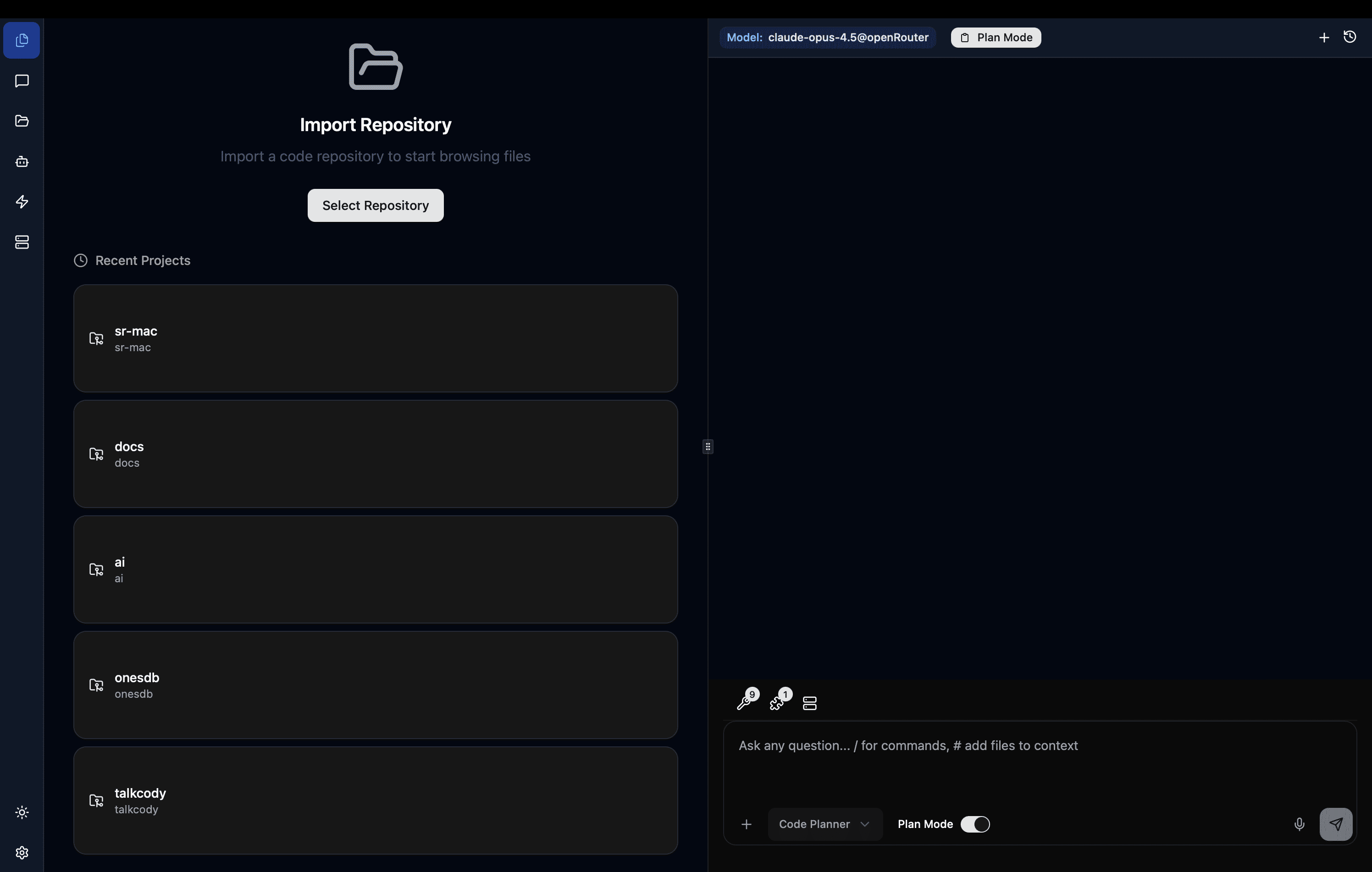The width and height of the screenshot is (1372, 872).
Task: Open chat history clock icon
Action: pos(1350,37)
